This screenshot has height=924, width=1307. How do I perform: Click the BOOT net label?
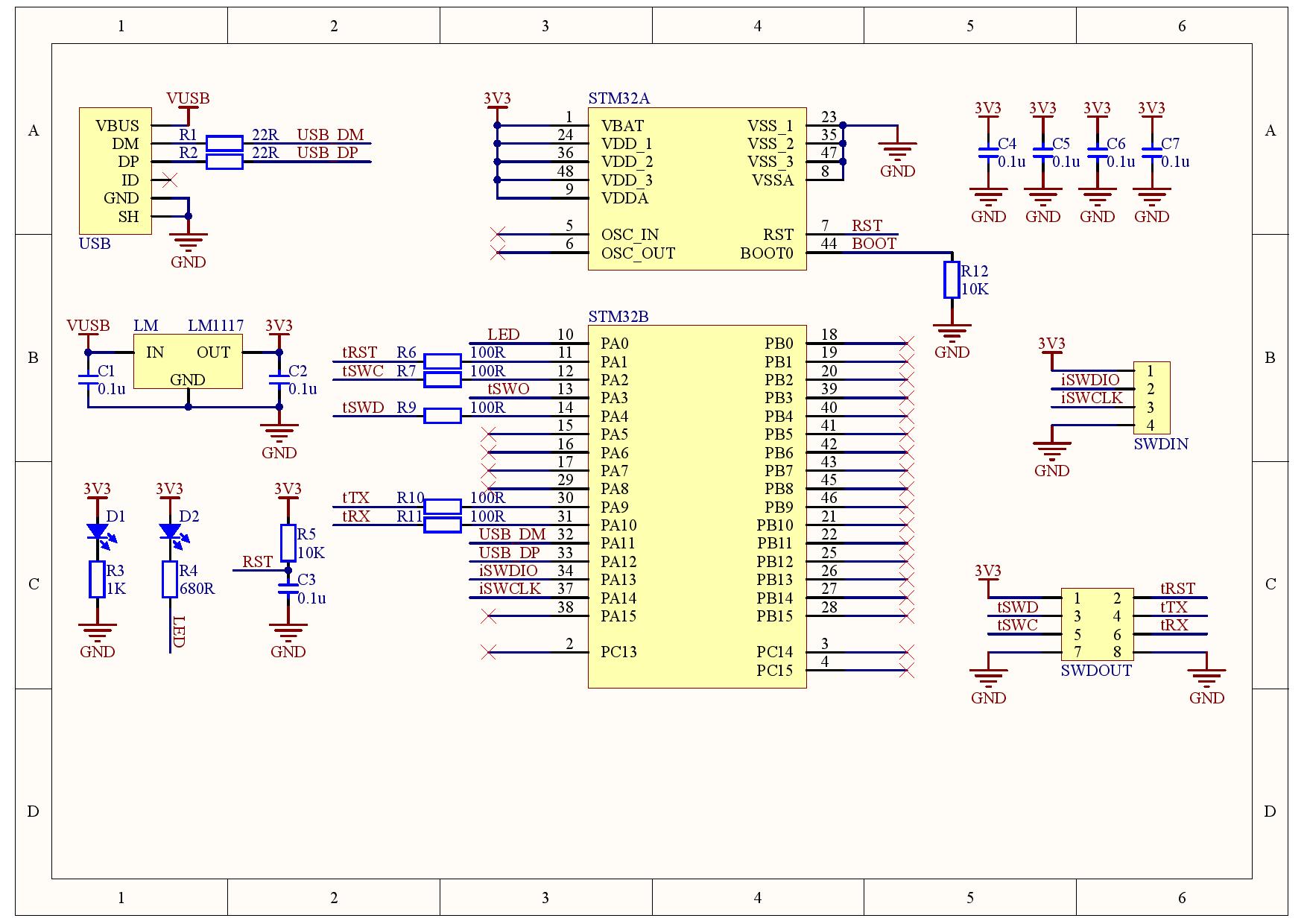[x=874, y=244]
